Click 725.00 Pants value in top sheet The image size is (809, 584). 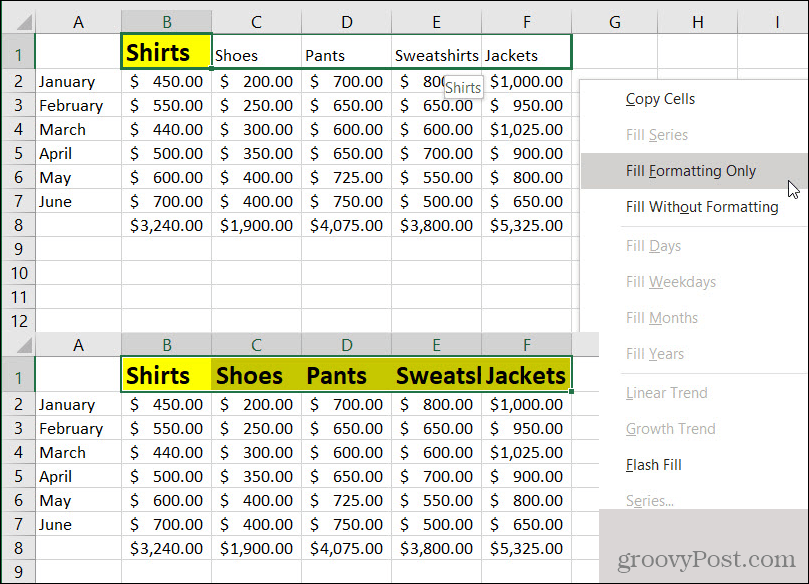347,177
